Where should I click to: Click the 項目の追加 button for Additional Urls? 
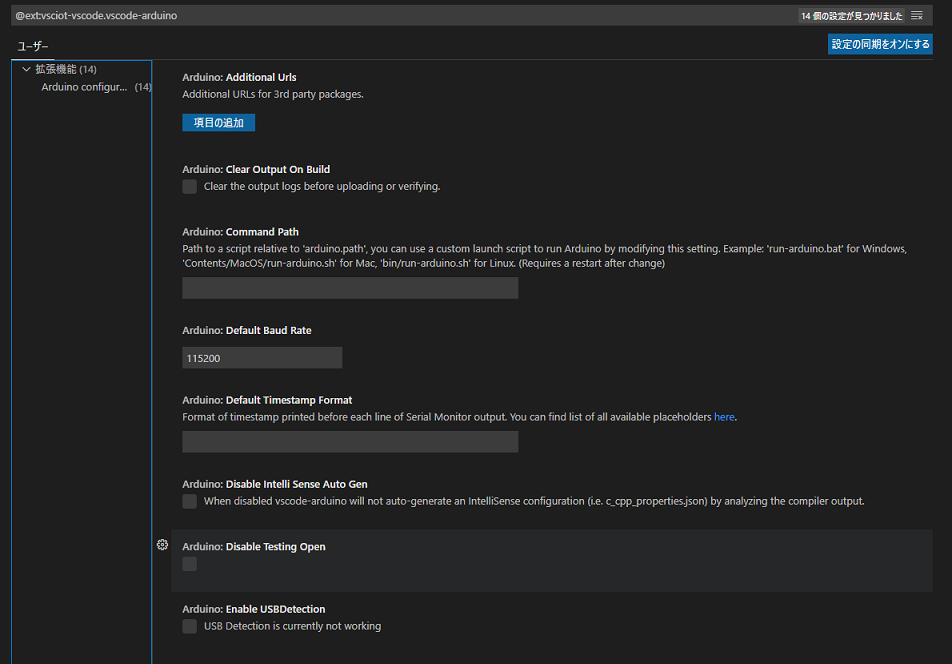tap(219, 123)
